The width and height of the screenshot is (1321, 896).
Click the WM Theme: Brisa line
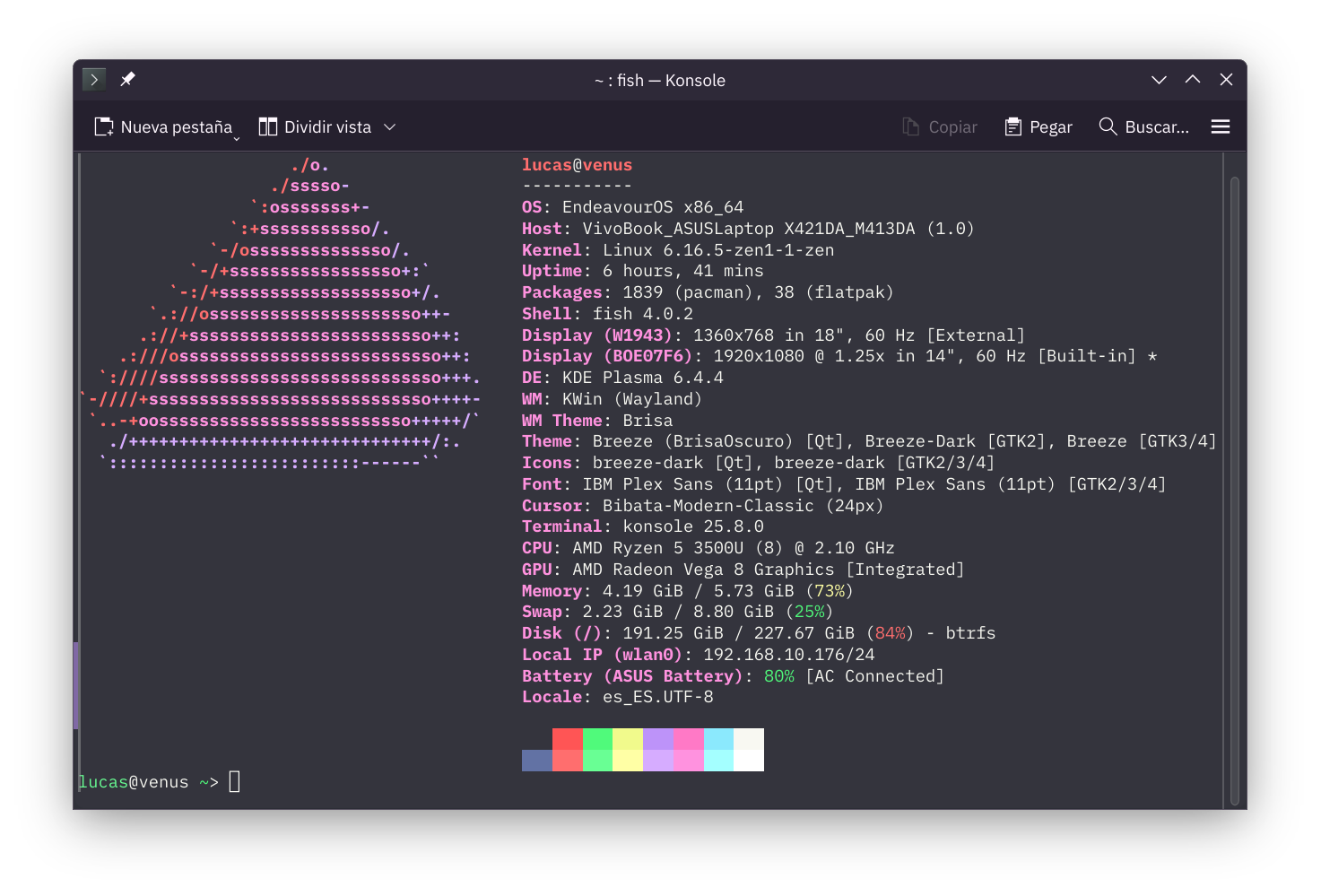pyautogui.click(x=597, y=421)
